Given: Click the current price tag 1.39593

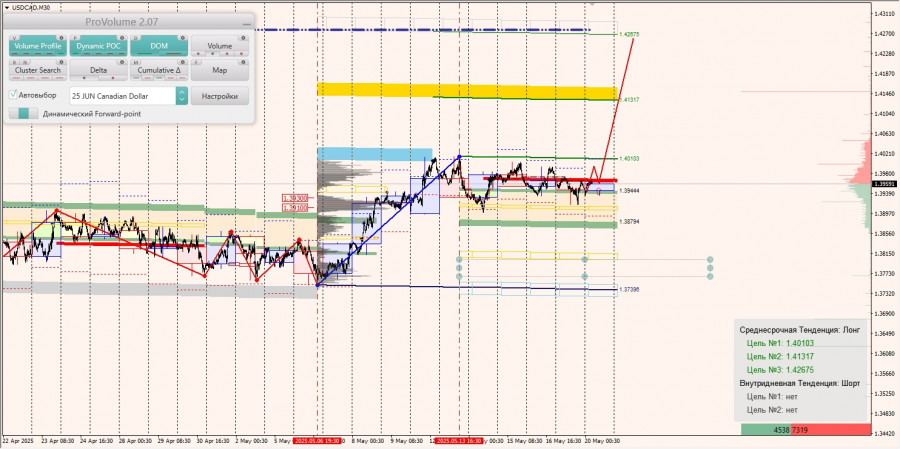Looking at the screenshot, I should coord(884,184).
